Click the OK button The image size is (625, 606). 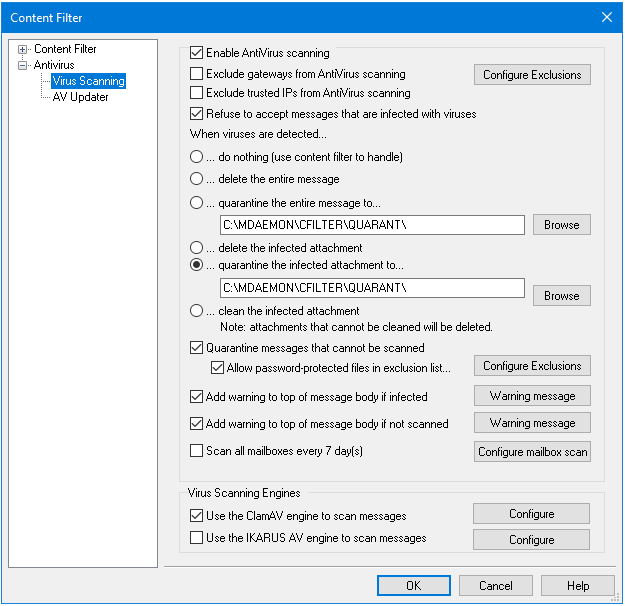(413, 586)
